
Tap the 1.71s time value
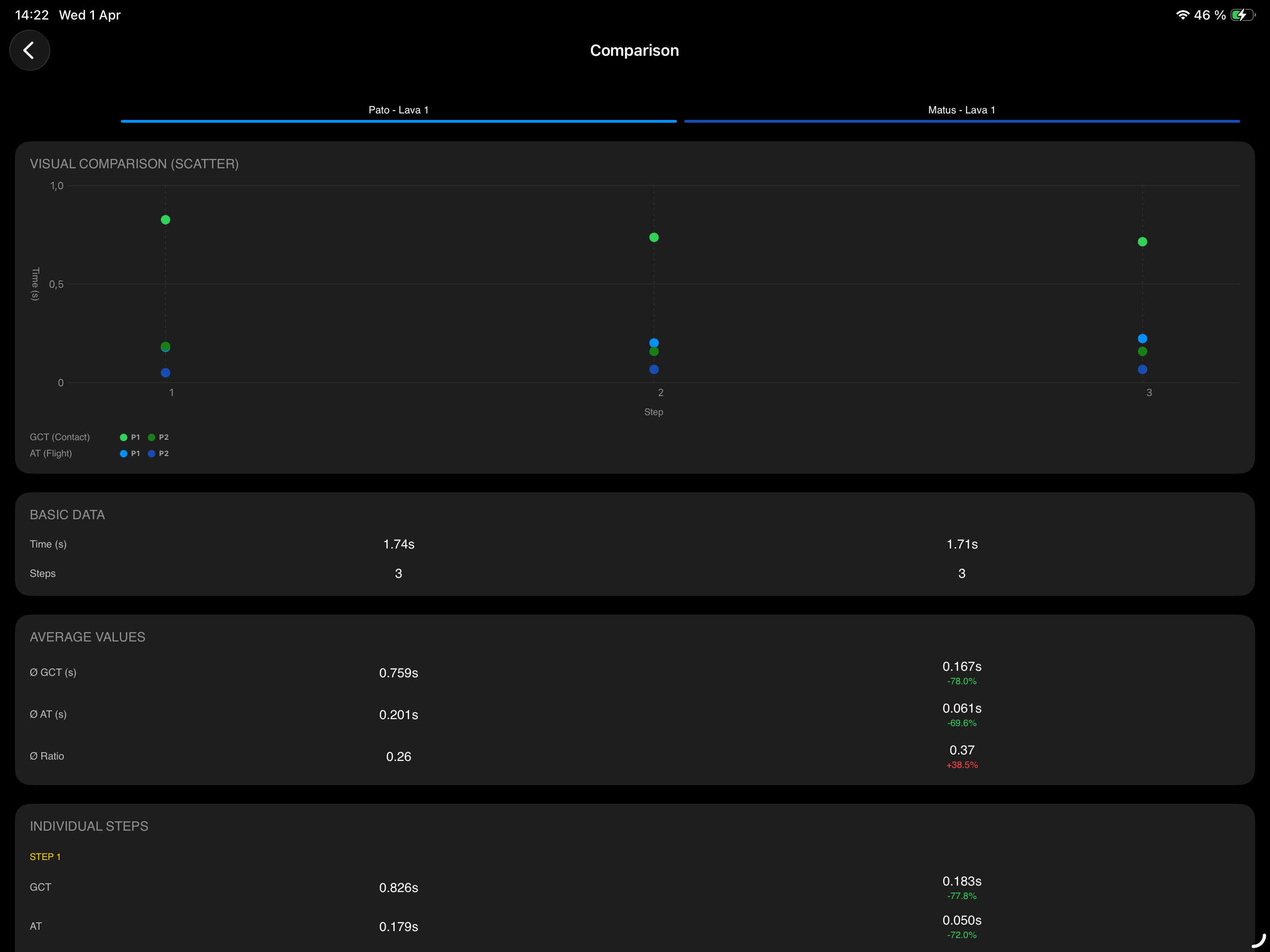[x=962, y=544]
